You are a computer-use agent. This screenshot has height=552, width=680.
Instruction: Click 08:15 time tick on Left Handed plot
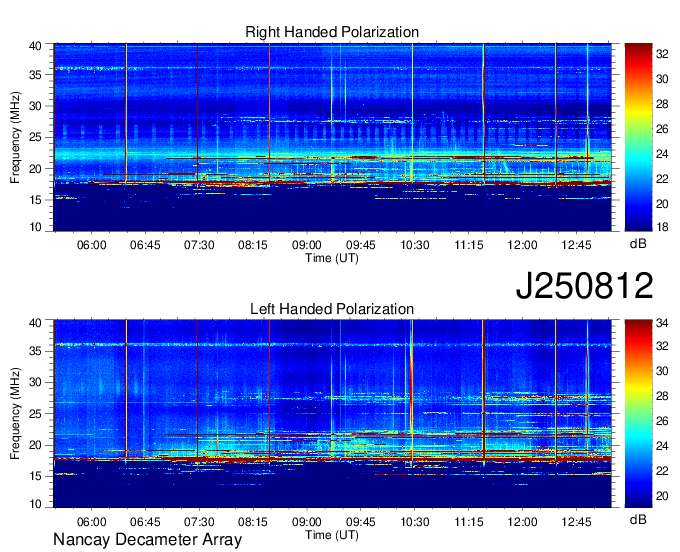[x=253, y=522]
